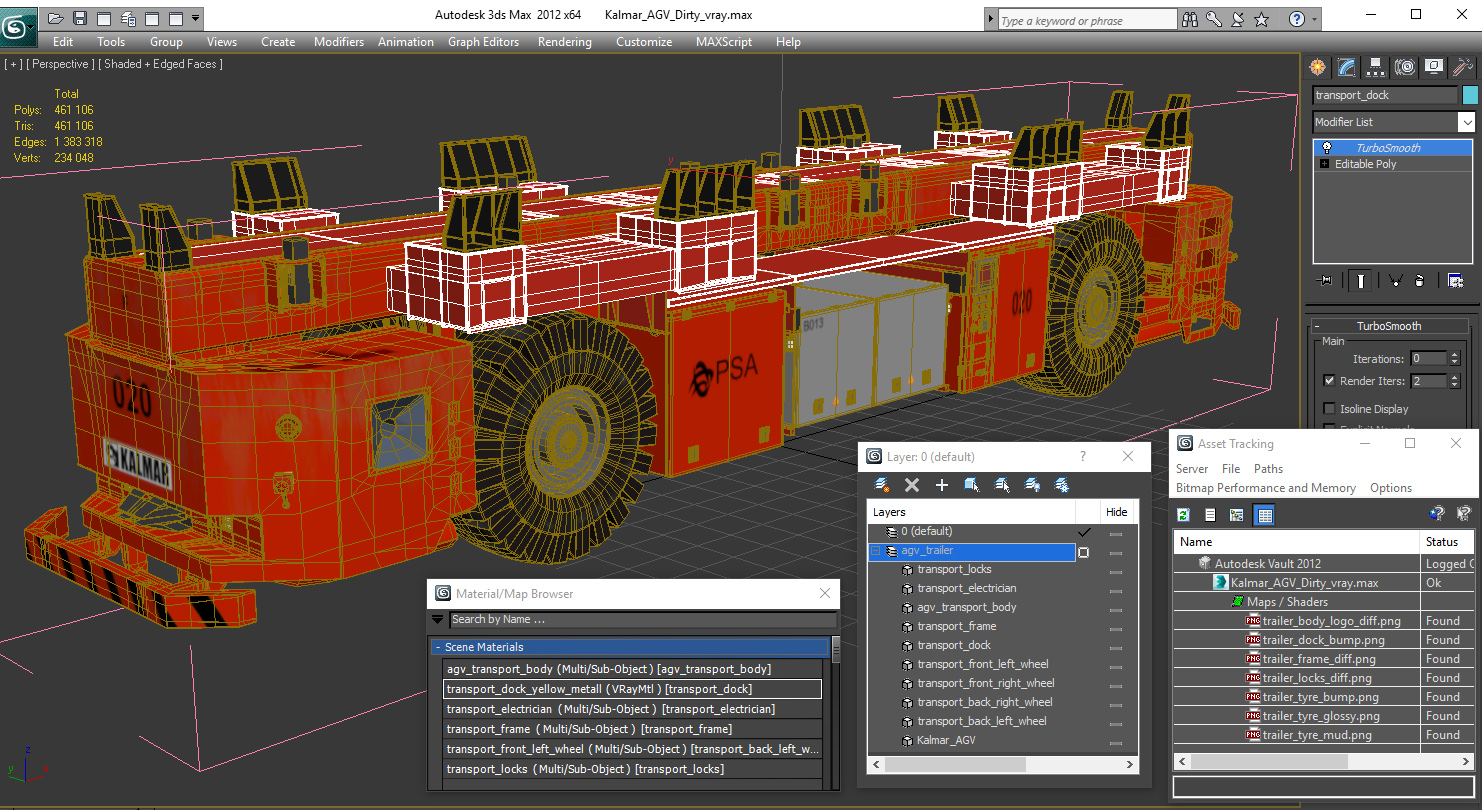
Task: Open the Display command panel tab
Action: 1434,67
